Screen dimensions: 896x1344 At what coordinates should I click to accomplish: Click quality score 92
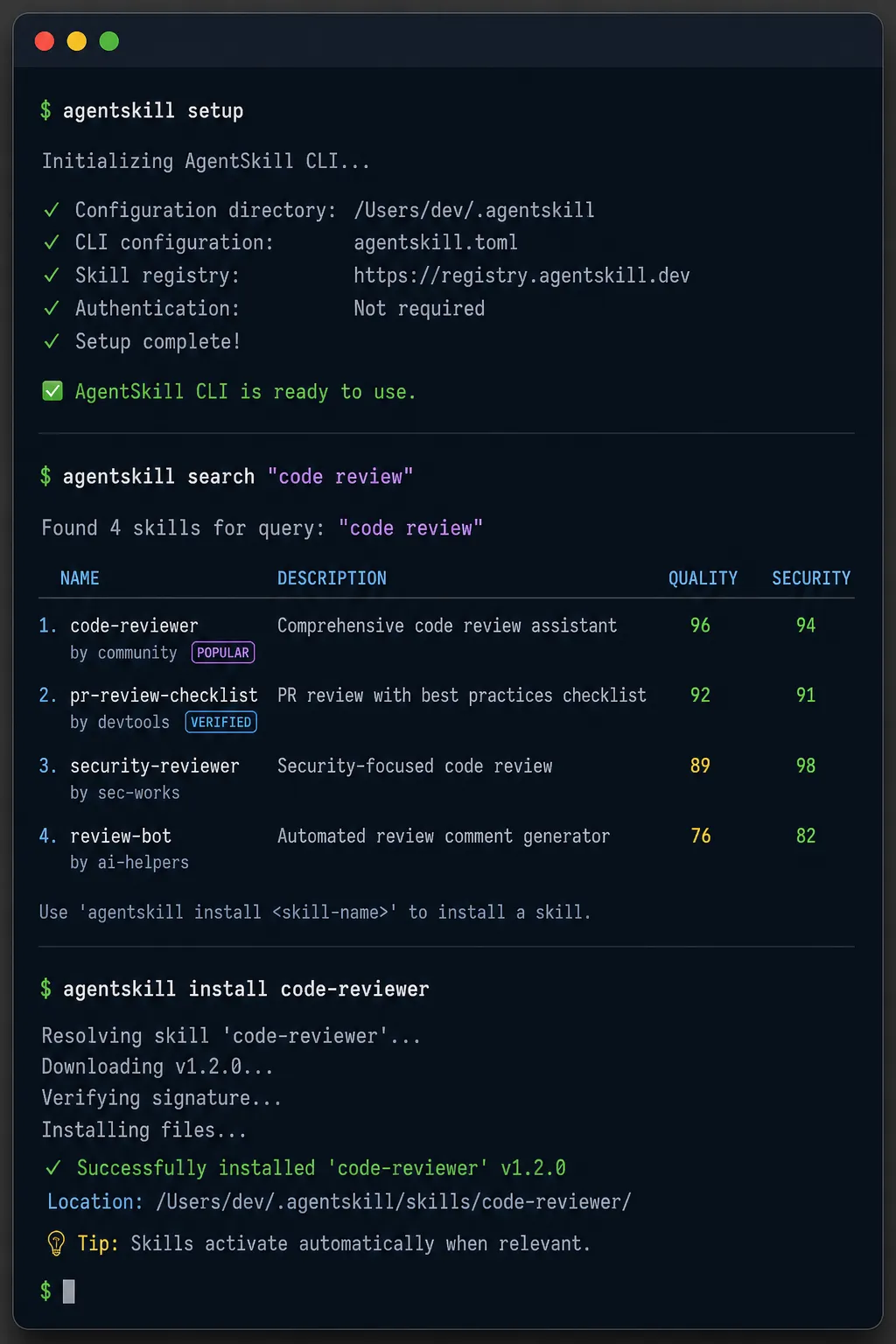700,696
